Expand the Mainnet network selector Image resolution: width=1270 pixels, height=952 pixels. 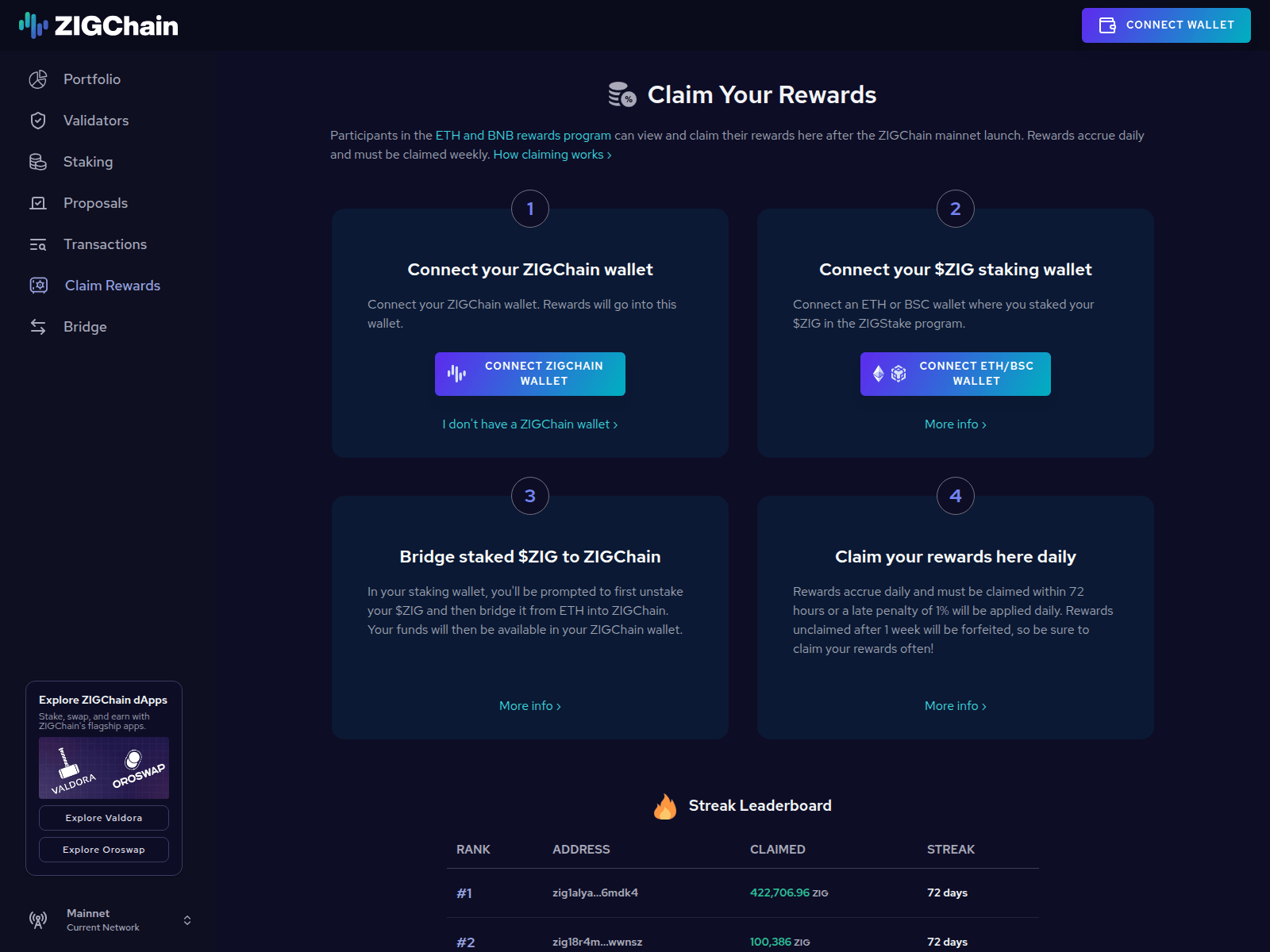point(187,919)
